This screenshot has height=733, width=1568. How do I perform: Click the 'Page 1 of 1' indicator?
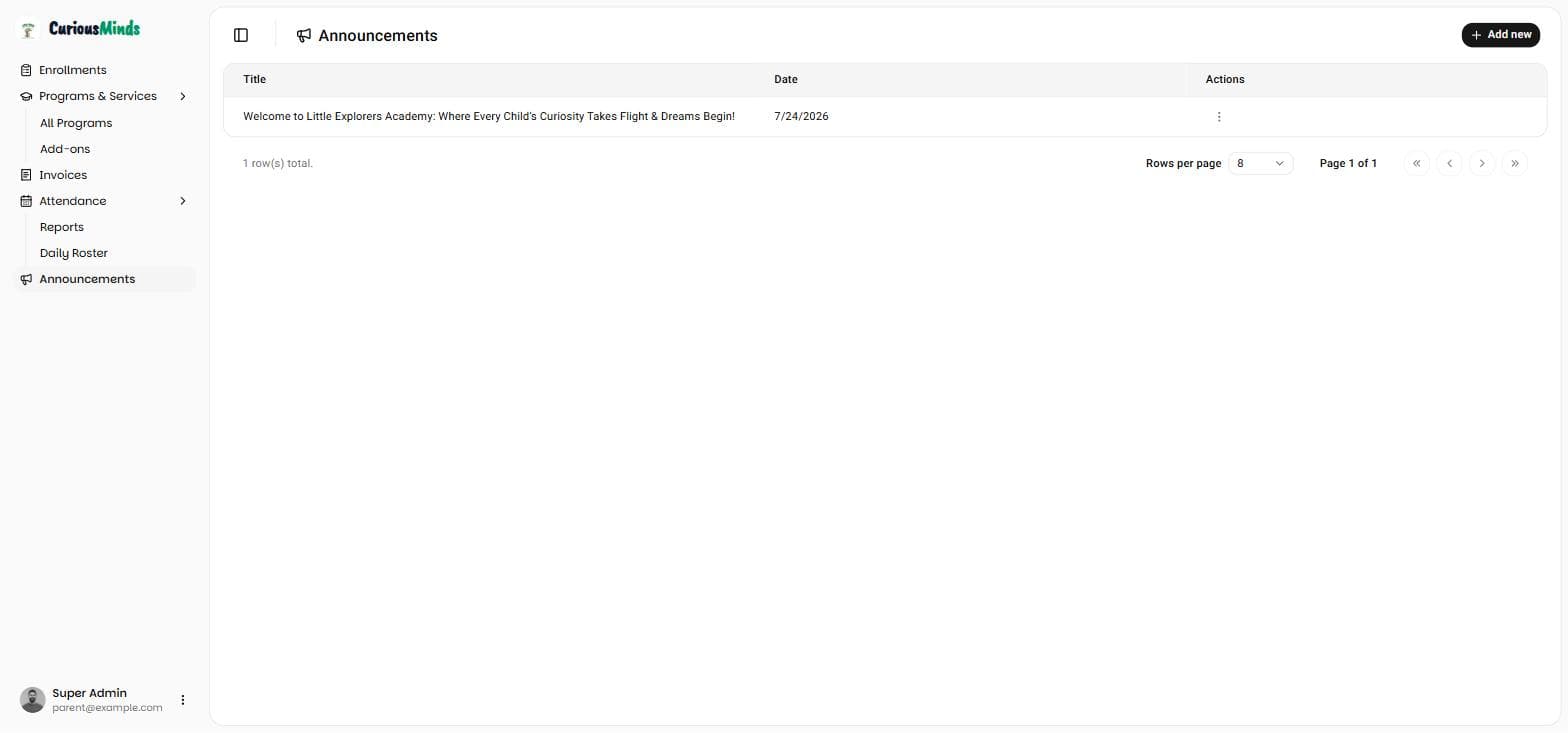pyautogui.click(x=1348, y=163)
